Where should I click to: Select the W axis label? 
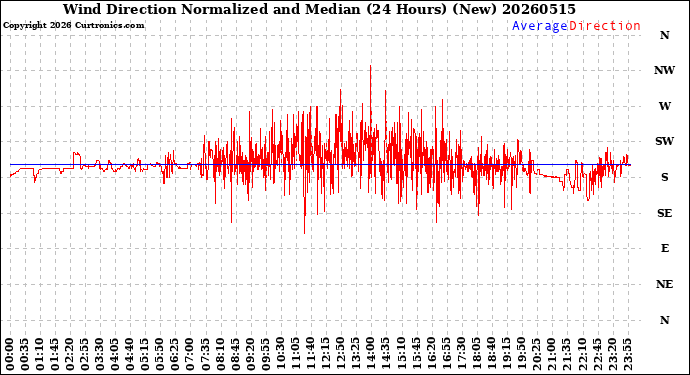[664, 106]
